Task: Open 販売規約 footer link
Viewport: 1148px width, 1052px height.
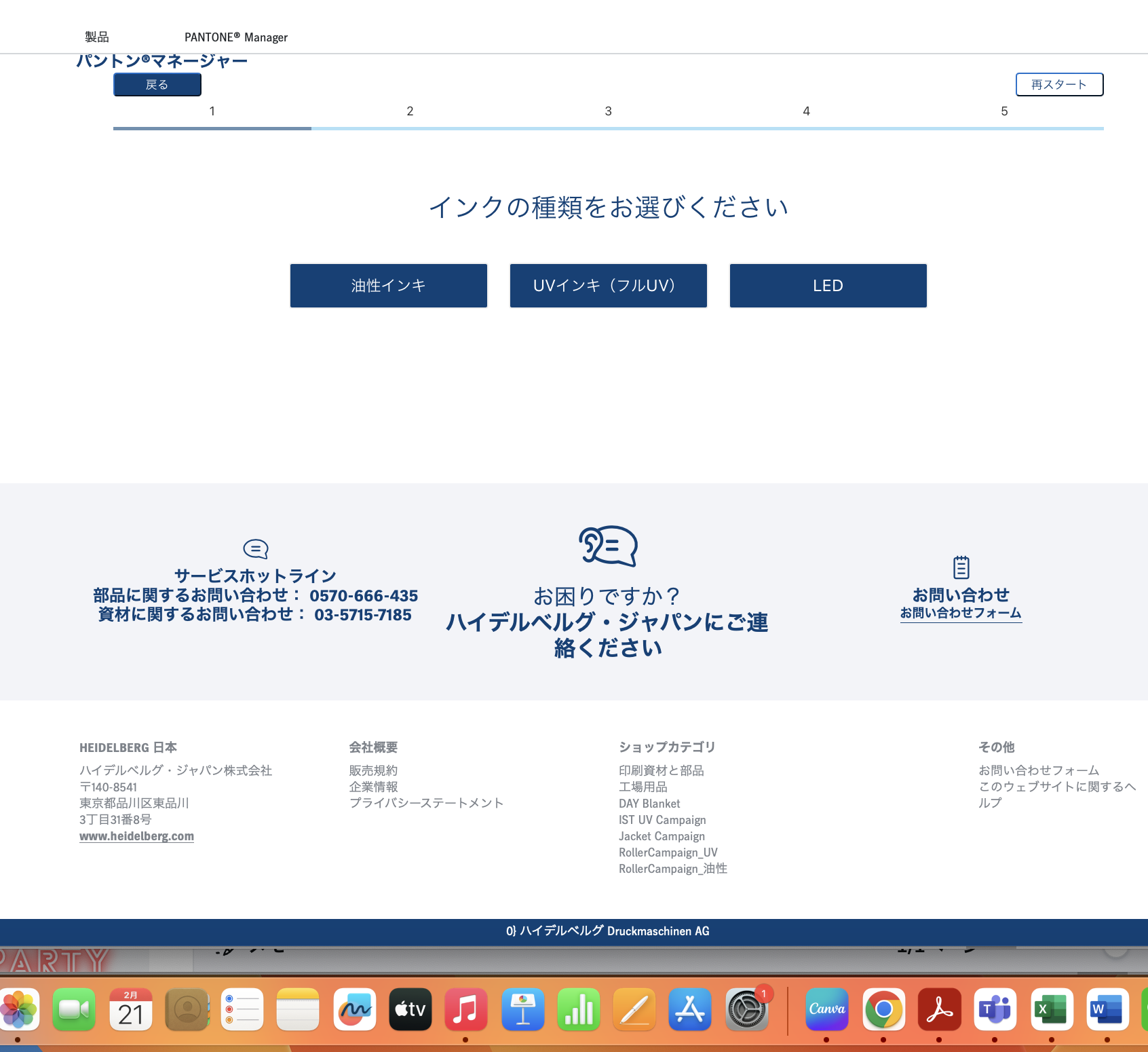Action: (x=373, y=770)
